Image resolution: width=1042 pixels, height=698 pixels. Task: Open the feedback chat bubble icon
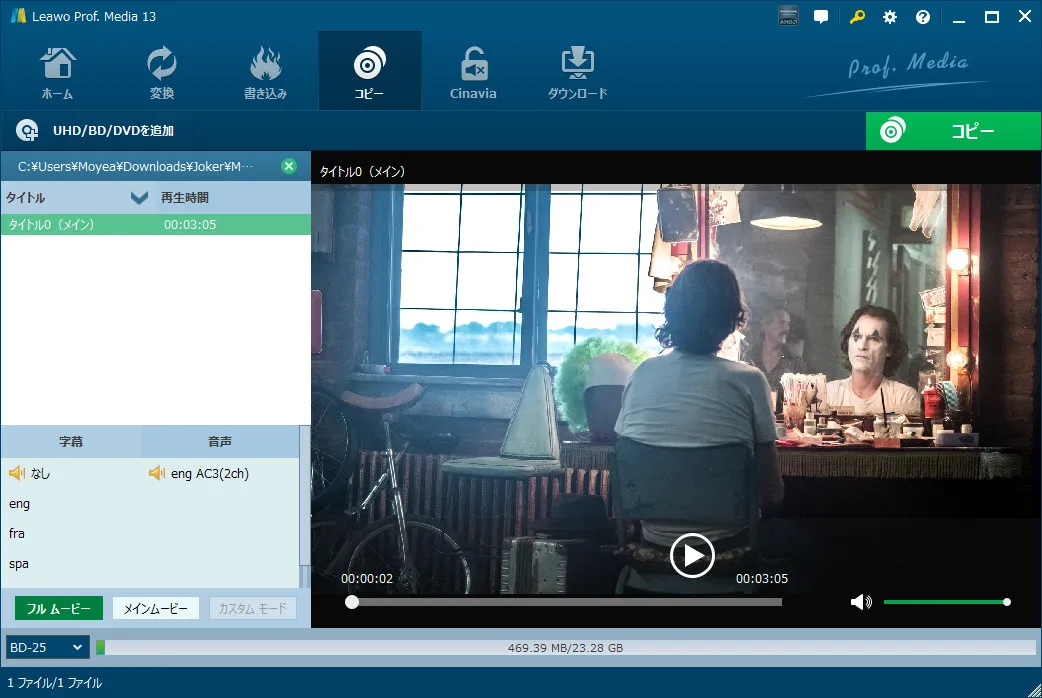(821, 17)
